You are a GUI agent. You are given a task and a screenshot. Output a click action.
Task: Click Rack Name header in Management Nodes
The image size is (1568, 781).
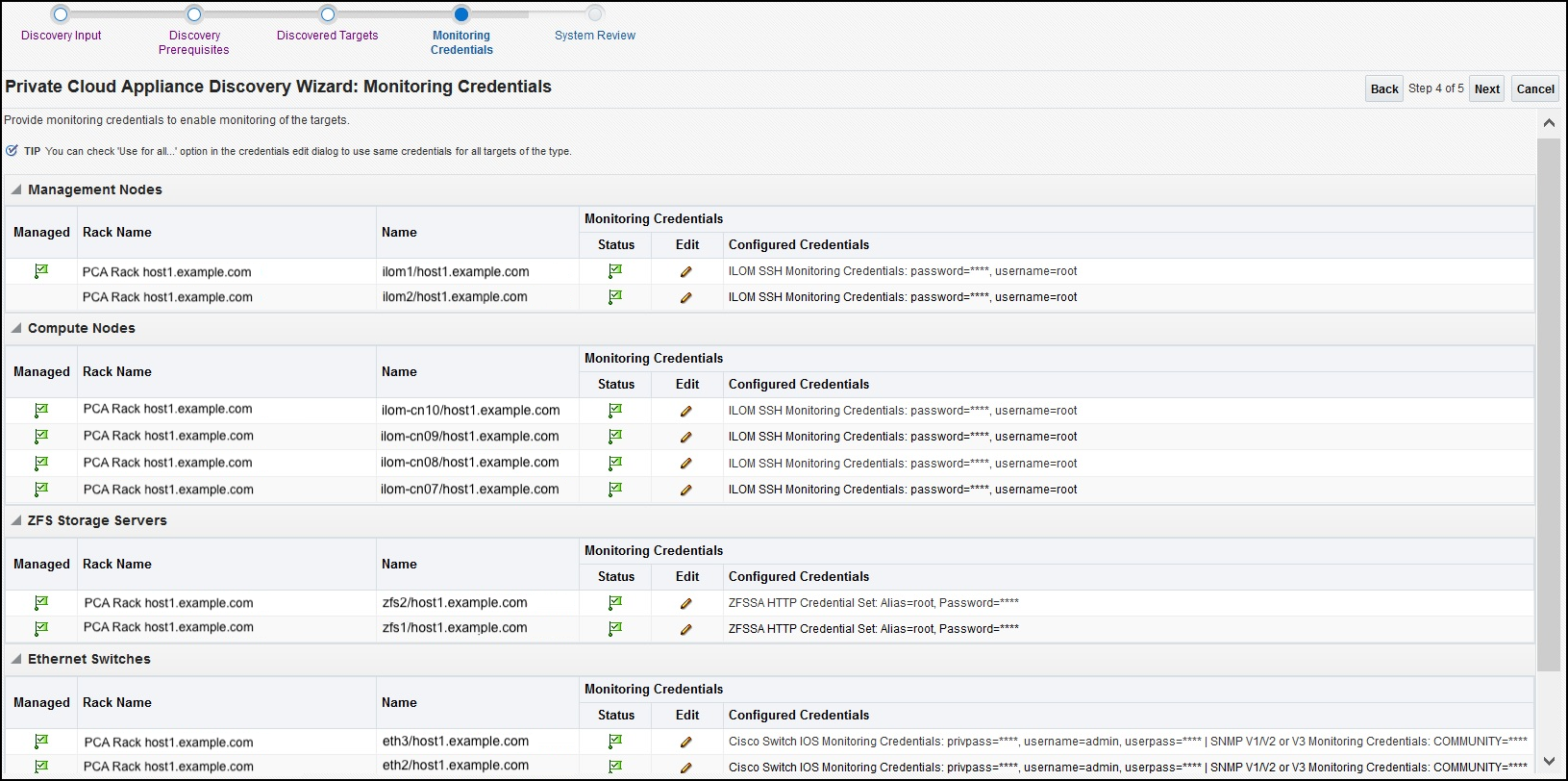117,232
